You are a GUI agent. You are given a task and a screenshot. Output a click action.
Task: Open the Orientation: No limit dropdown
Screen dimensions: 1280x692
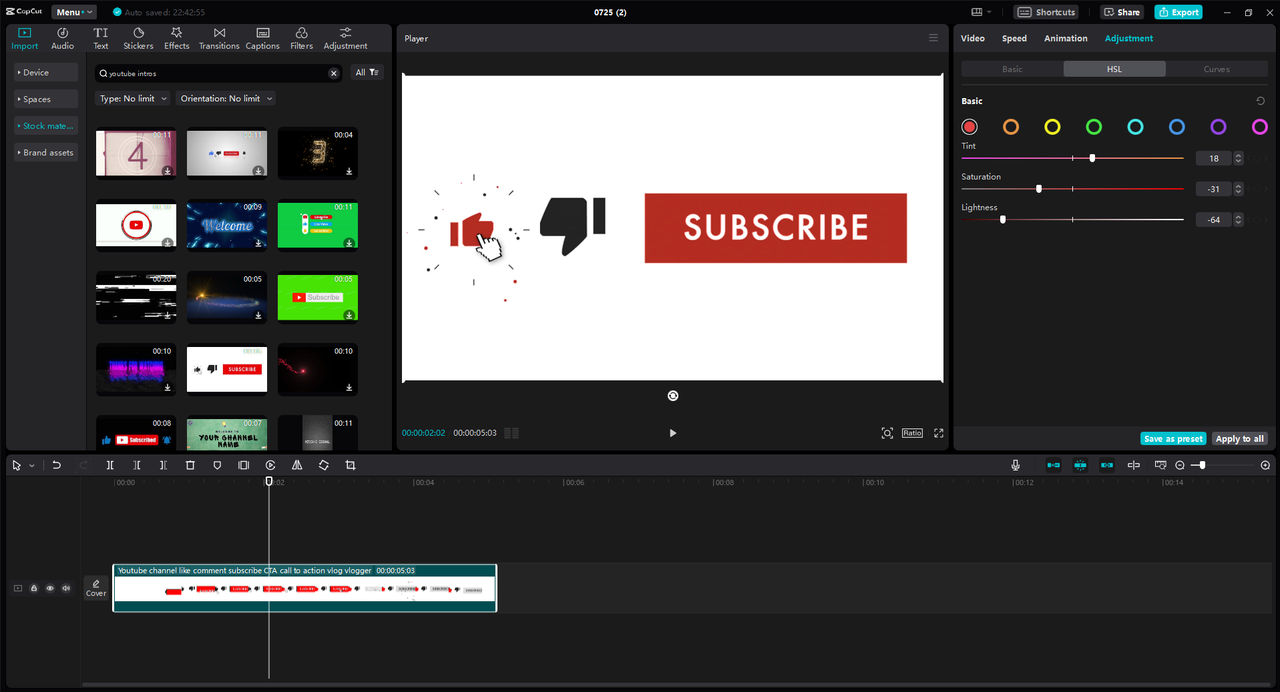(x=225, y=98)
